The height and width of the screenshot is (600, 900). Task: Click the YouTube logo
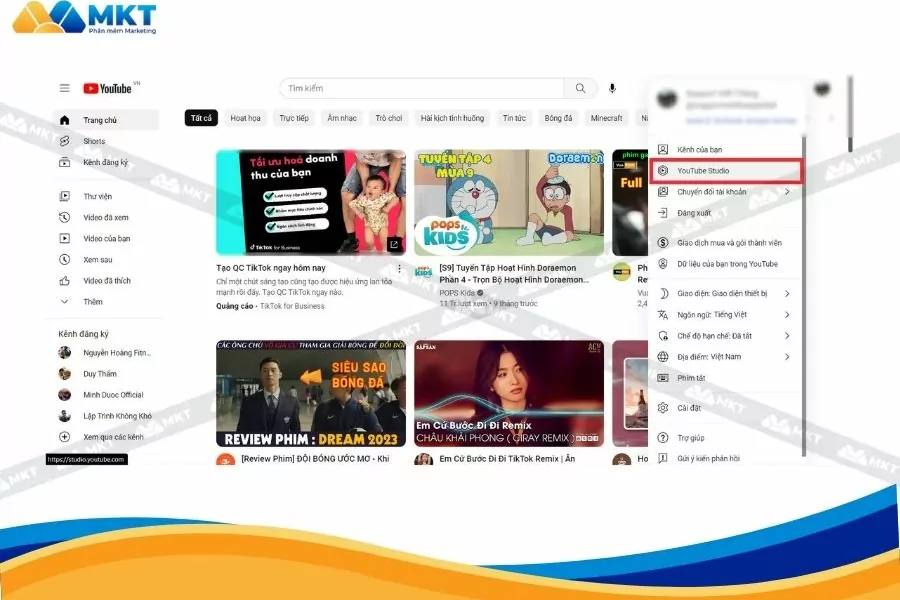[x=107, y=88]
